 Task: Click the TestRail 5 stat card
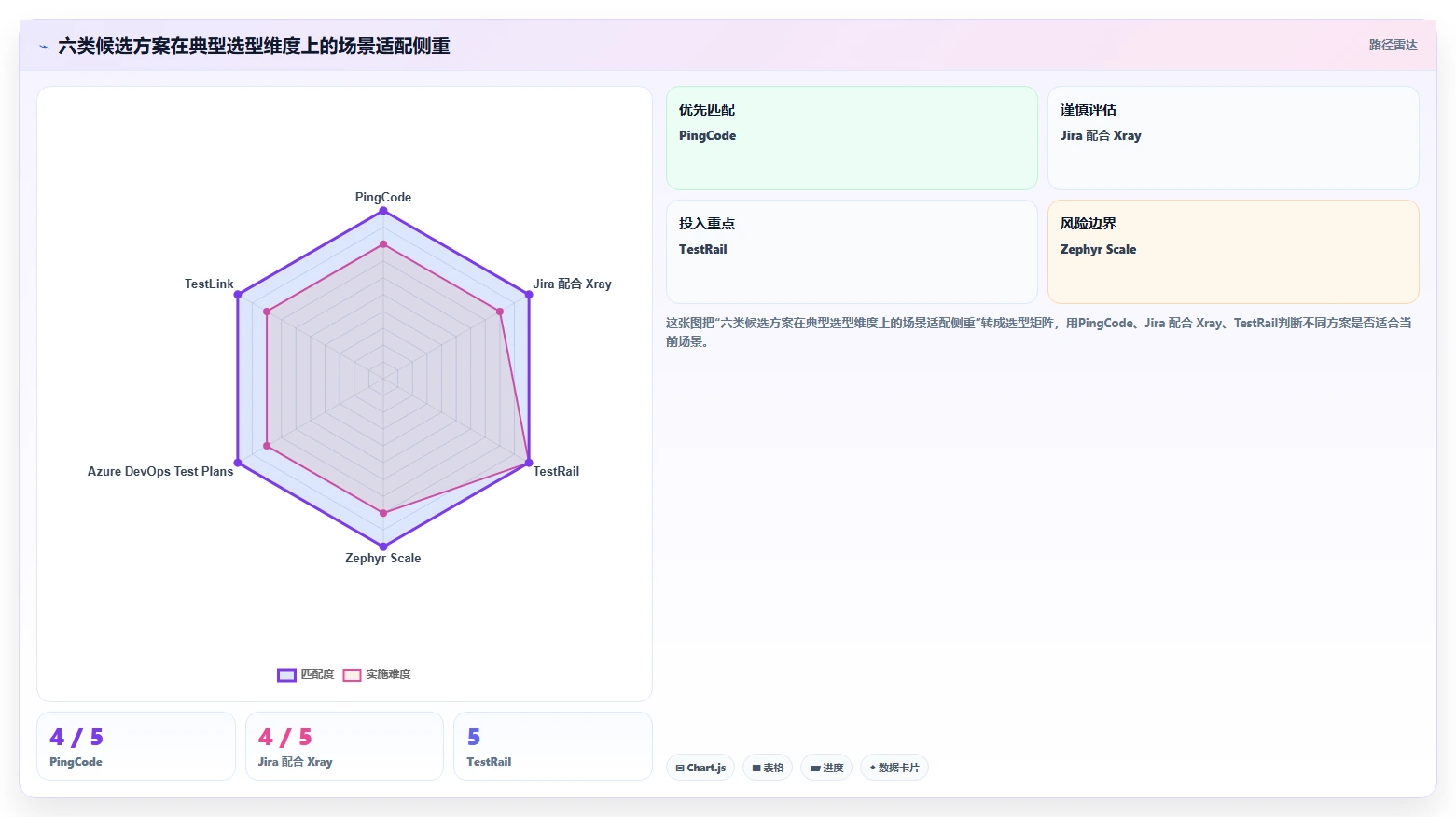552,746
